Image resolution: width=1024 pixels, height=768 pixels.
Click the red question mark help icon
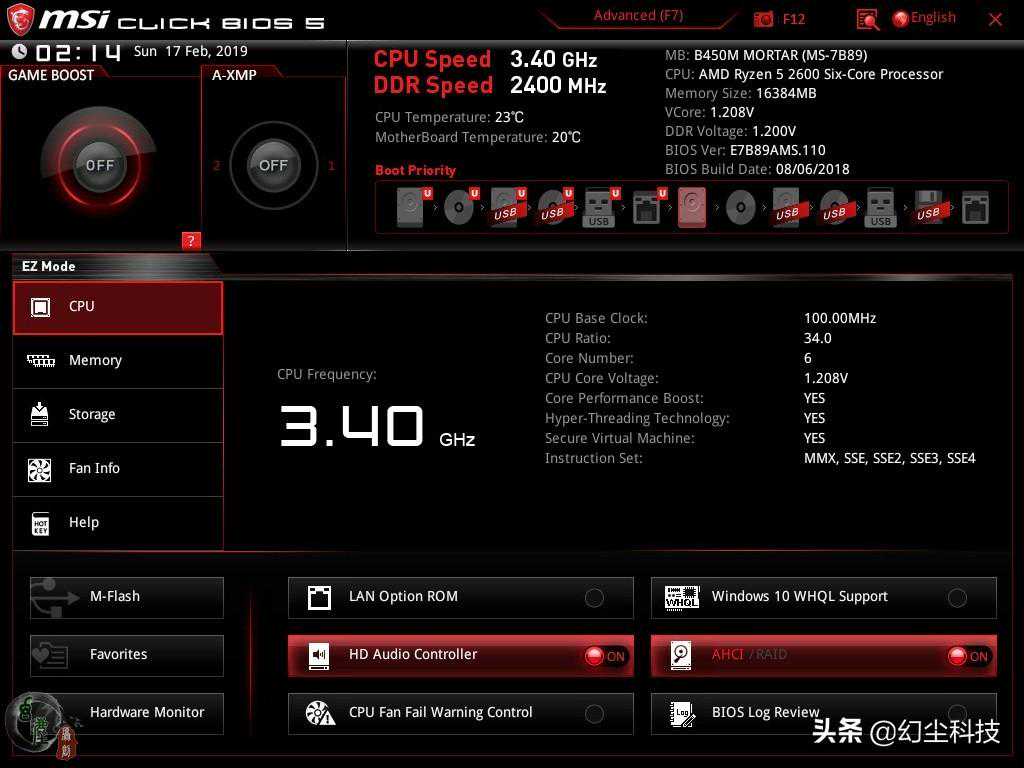[192, 240]
